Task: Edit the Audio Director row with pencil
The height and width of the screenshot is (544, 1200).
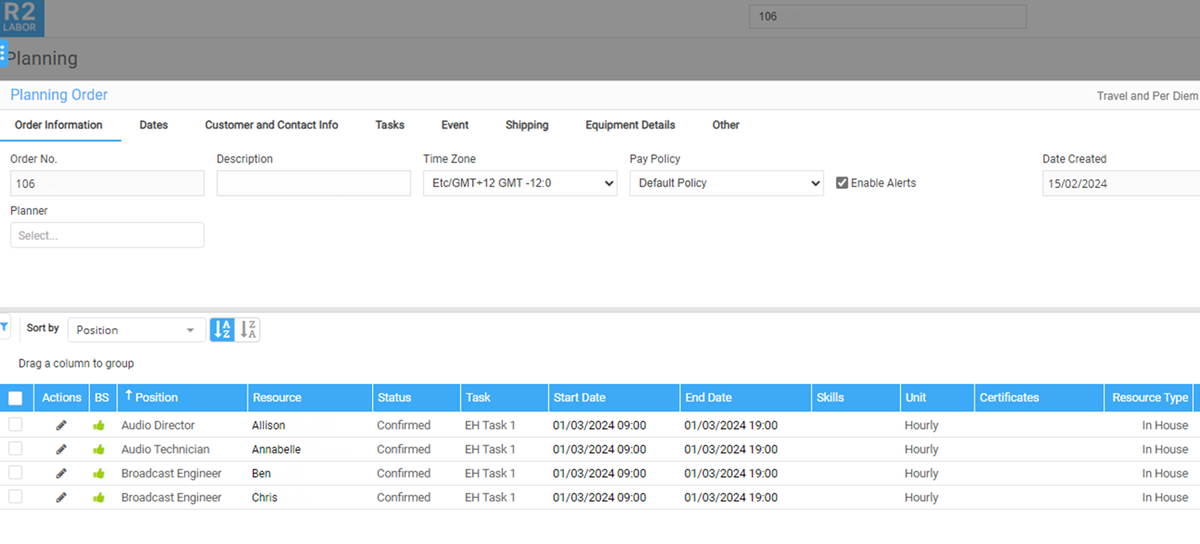Action: coord(61,426)
